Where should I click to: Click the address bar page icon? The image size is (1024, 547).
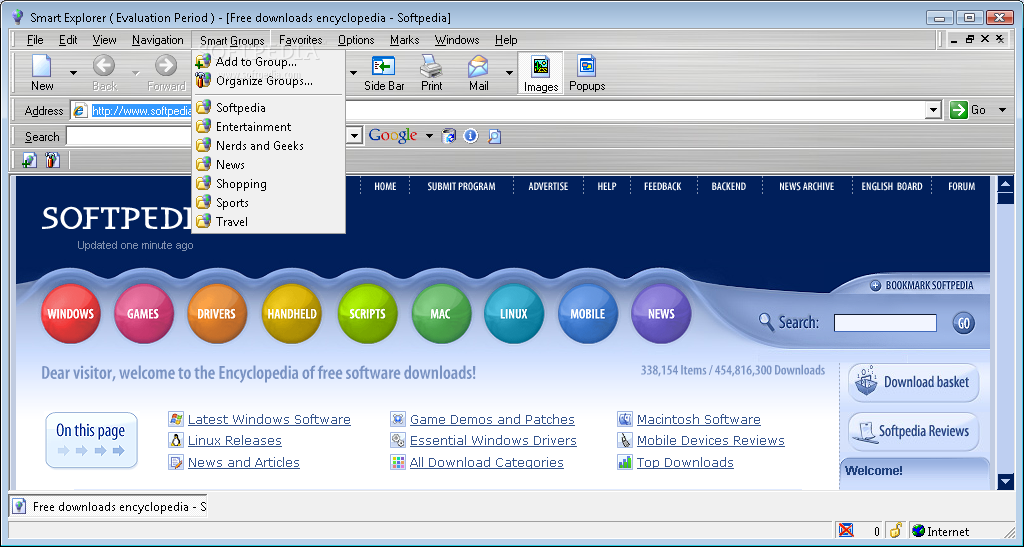click(80, 110)
